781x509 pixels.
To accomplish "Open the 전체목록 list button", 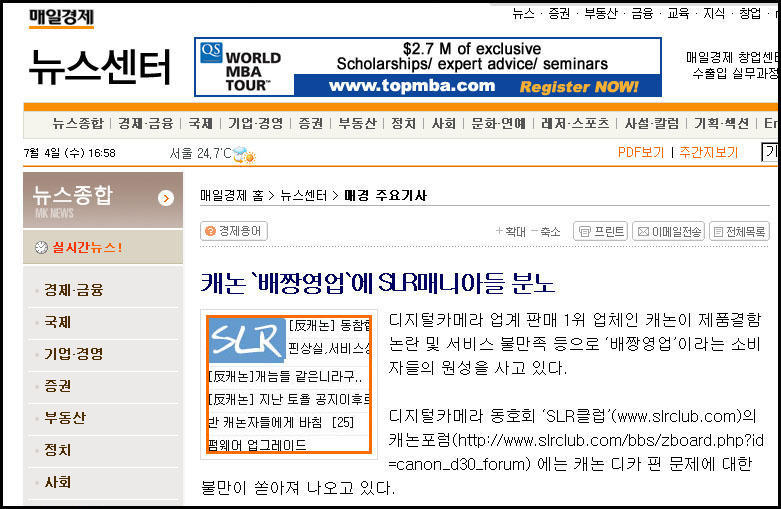I will point(739,231).
